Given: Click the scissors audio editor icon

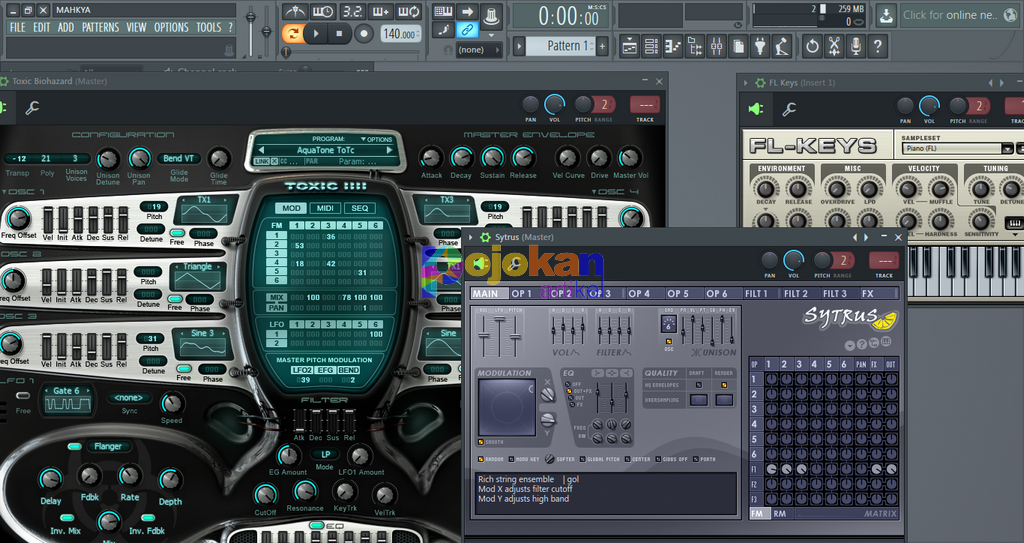Looking at the screenshot, I should (x=835, y=46).
